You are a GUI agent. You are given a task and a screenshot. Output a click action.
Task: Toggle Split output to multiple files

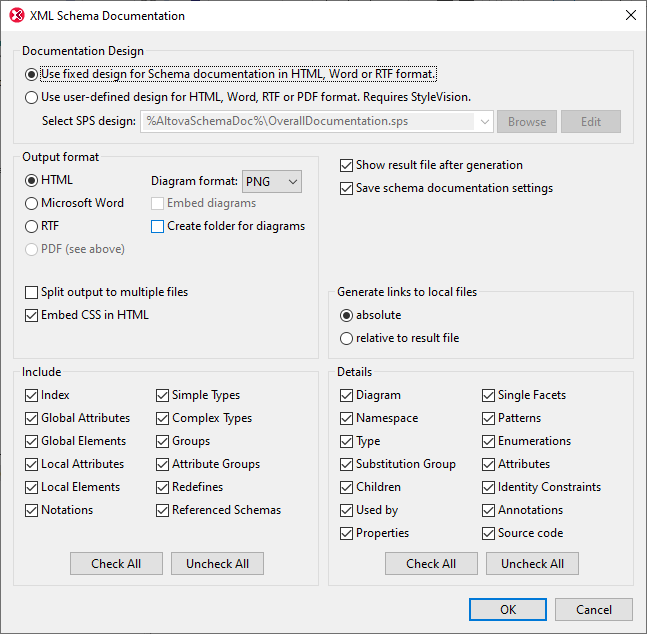coord(32,292)
